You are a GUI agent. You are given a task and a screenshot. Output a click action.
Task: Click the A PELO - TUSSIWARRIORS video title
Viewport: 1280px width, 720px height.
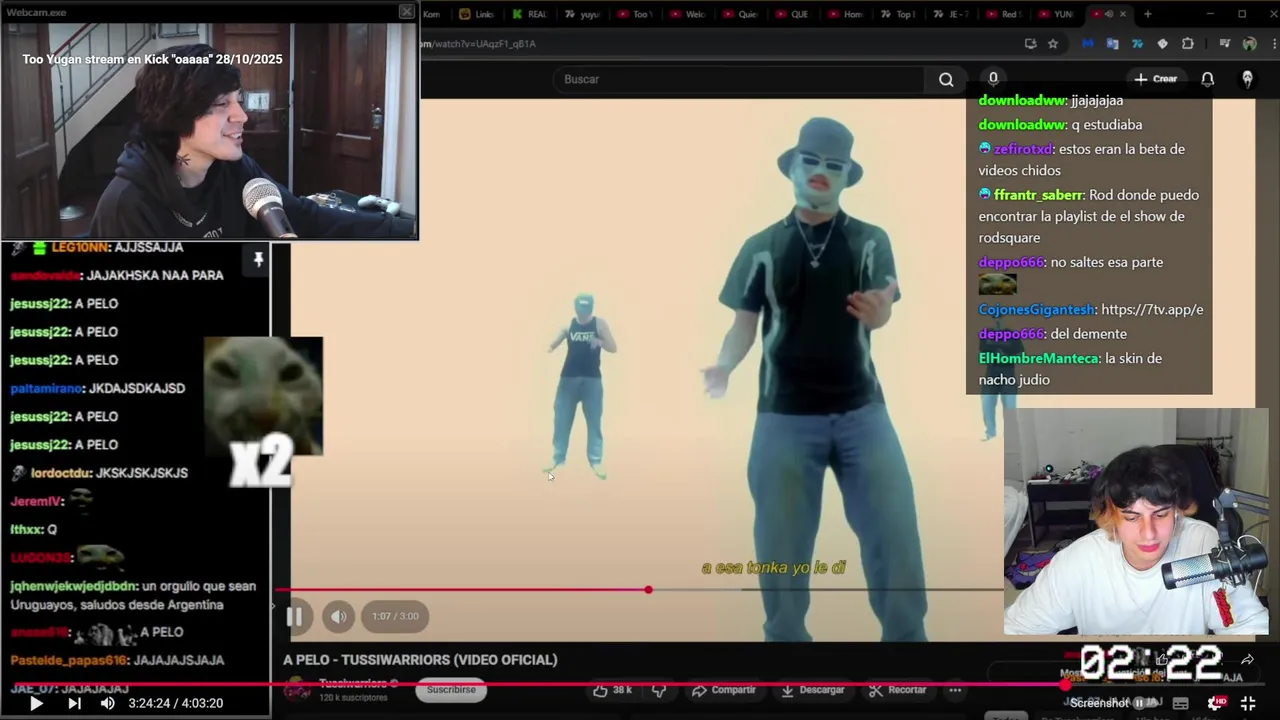[420, 660]
